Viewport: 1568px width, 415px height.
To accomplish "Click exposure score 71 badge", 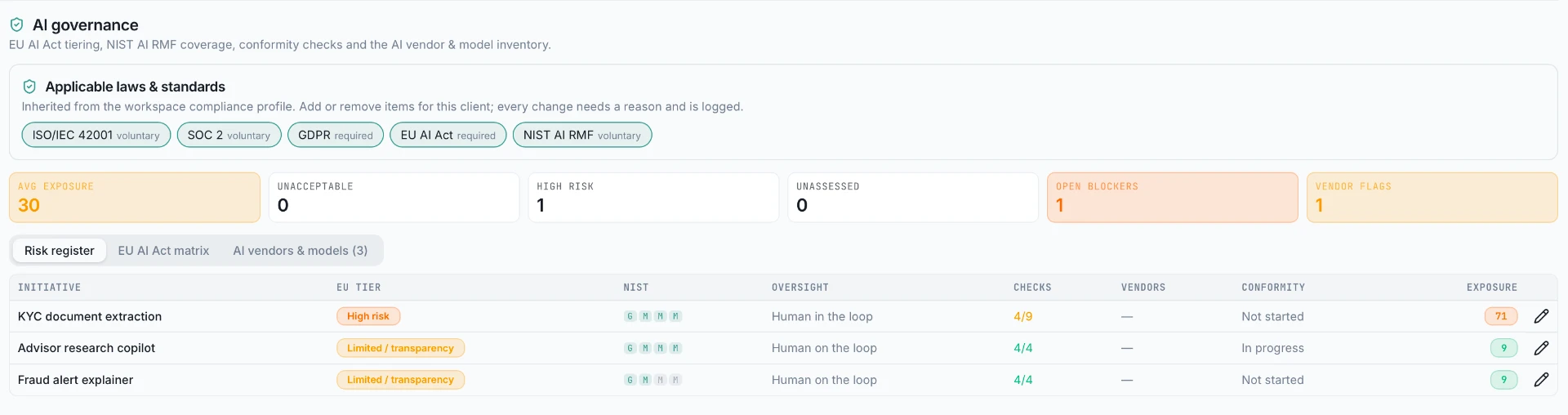I will 1501,316.
